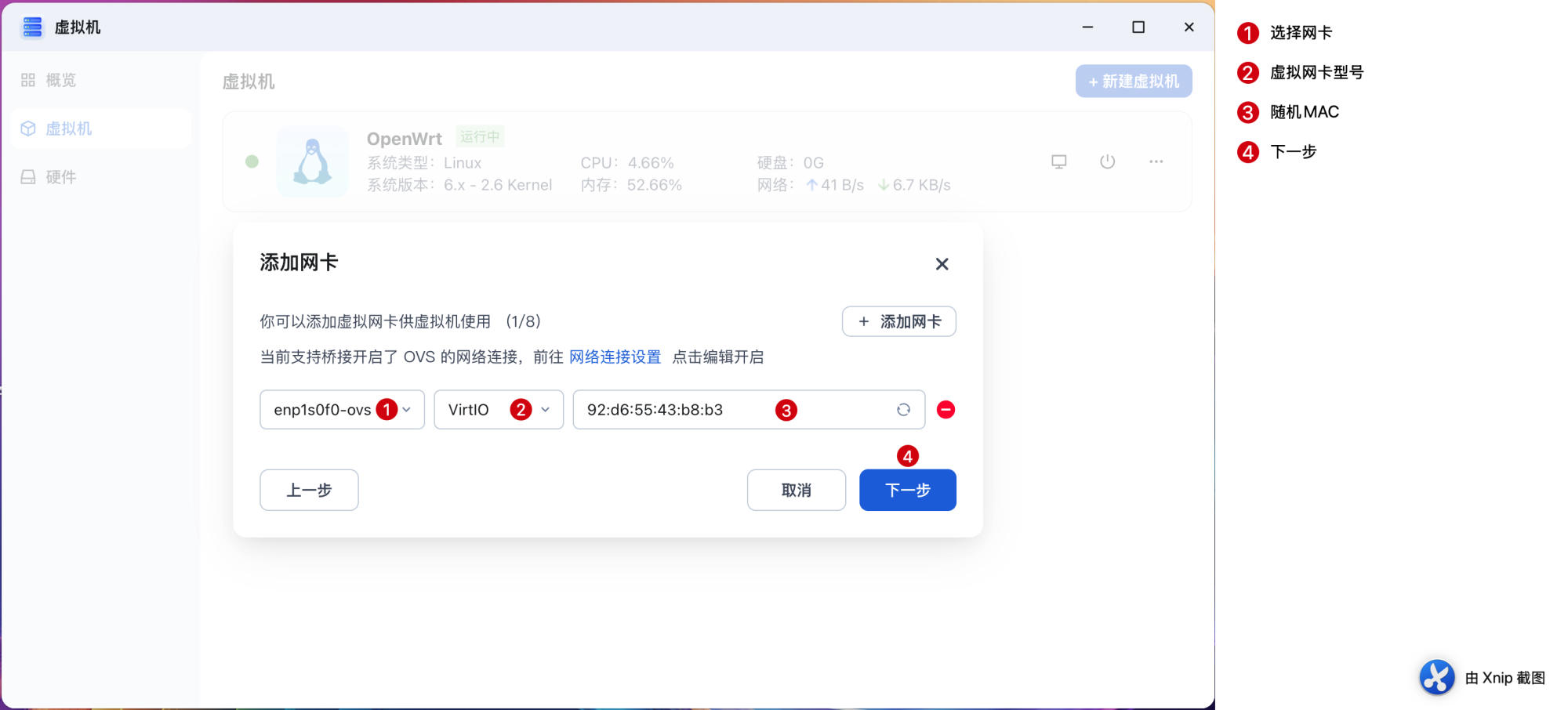Image resolution: width=1568 pixels, height=710 pixels.
Task: Select the 虚拟机 sidebar tab
Action: pyautogui.click(x=67, y=129)
